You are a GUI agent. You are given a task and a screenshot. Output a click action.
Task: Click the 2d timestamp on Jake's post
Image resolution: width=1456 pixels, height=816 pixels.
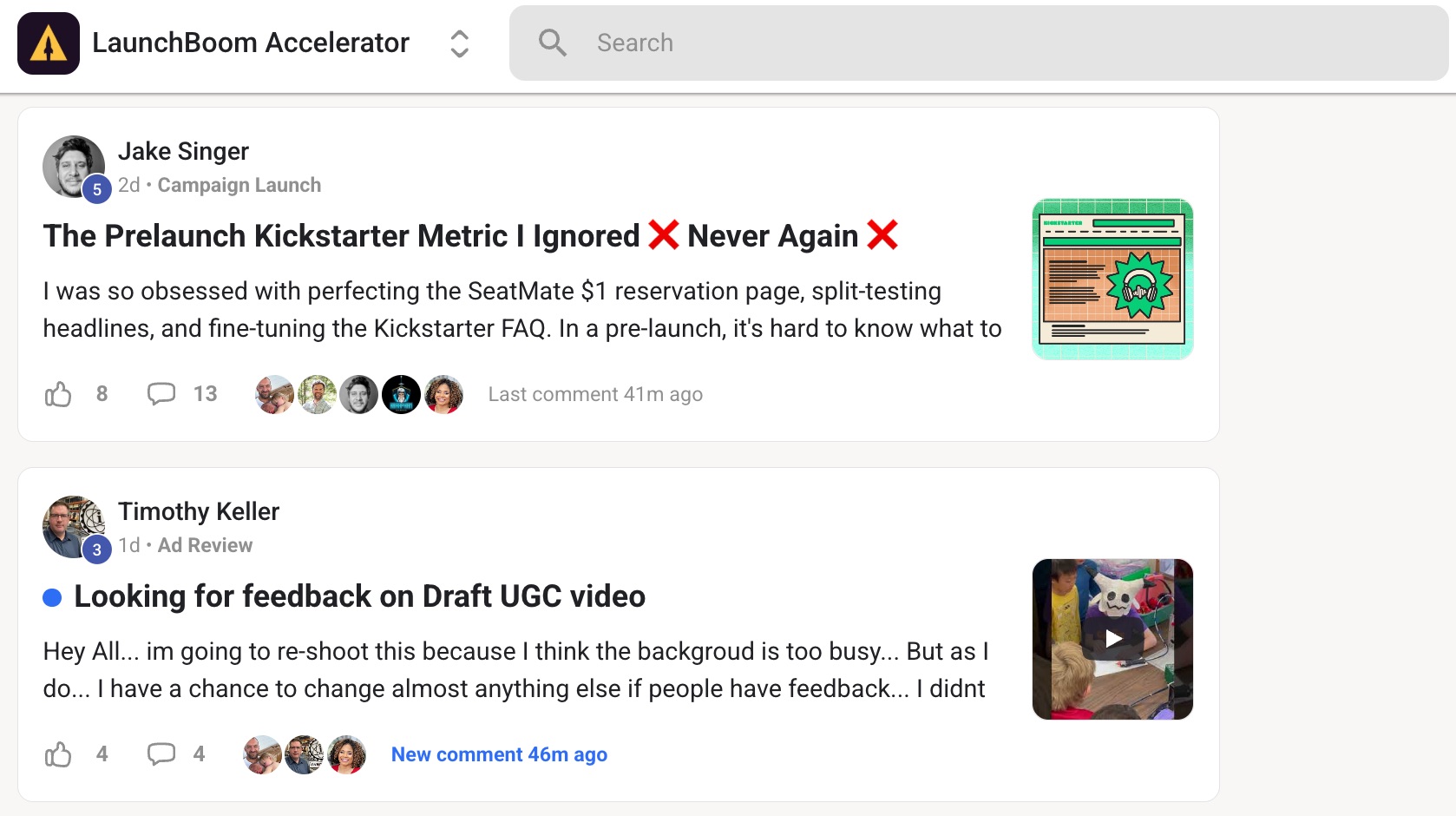[129, 185]
